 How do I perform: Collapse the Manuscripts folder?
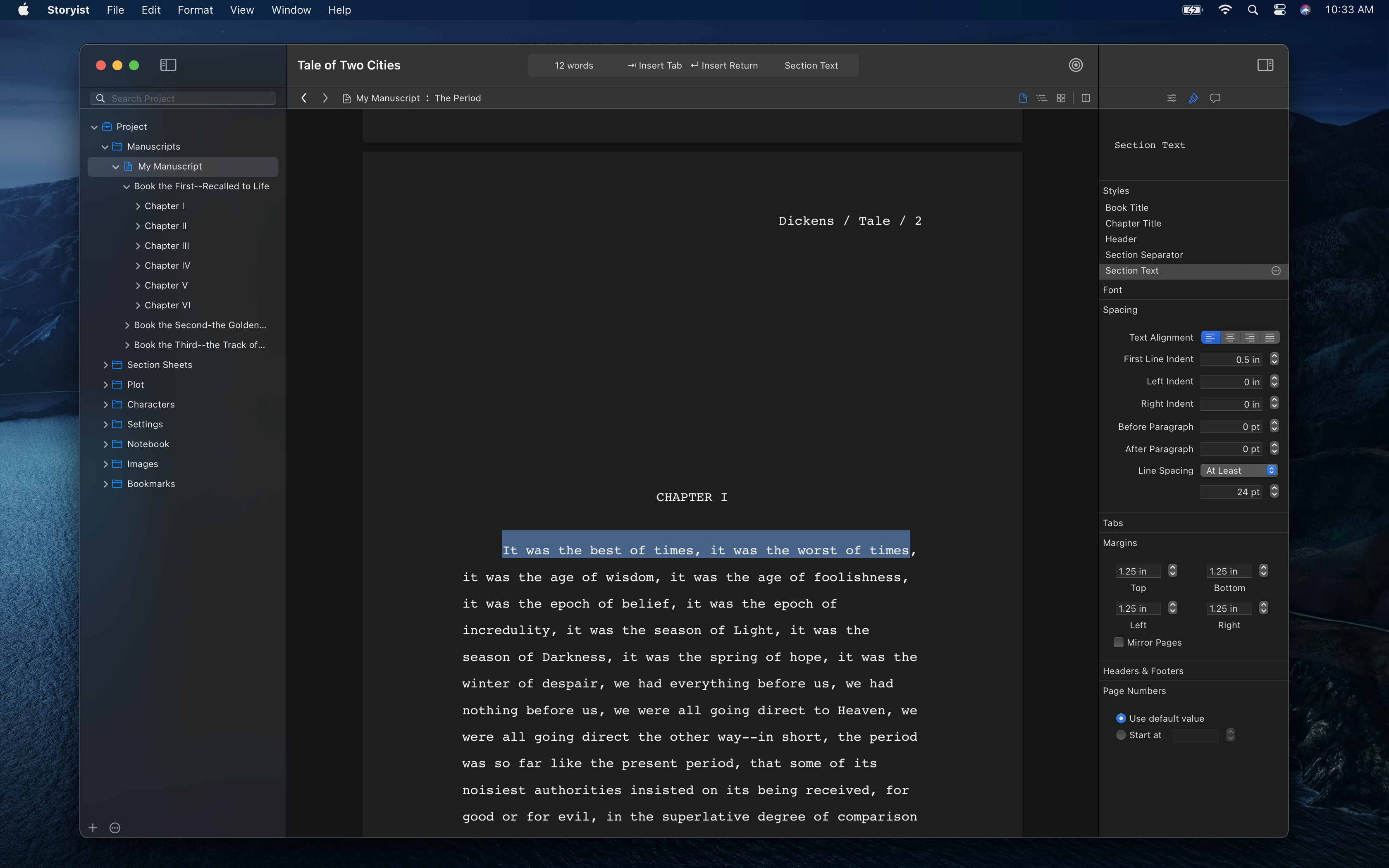pyautogui.click(x=105, y=147)
